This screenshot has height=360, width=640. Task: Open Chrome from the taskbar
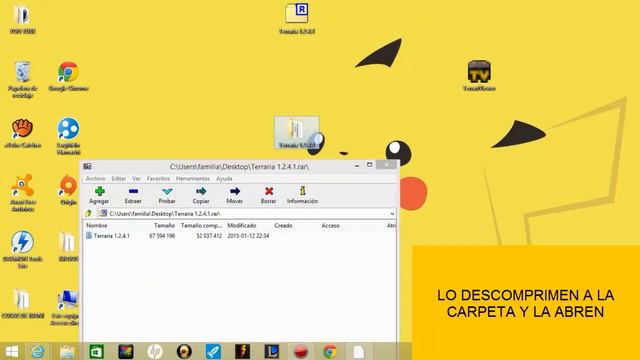[330, 351]
